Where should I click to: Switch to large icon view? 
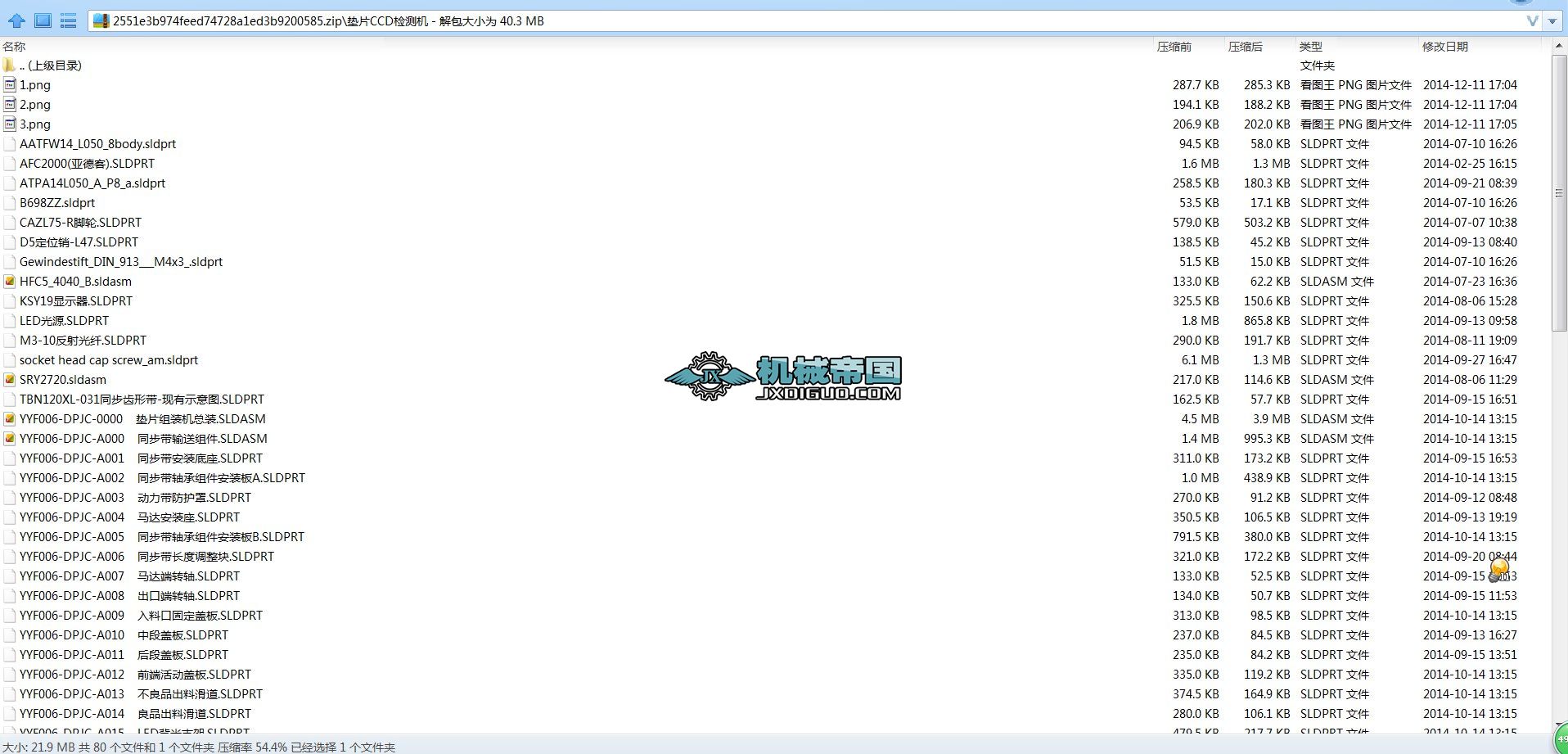coord(43,20)
